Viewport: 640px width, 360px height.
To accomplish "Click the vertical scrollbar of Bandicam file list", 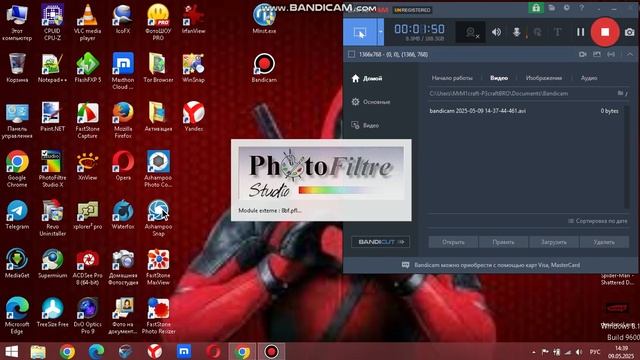I will [627, 157].
